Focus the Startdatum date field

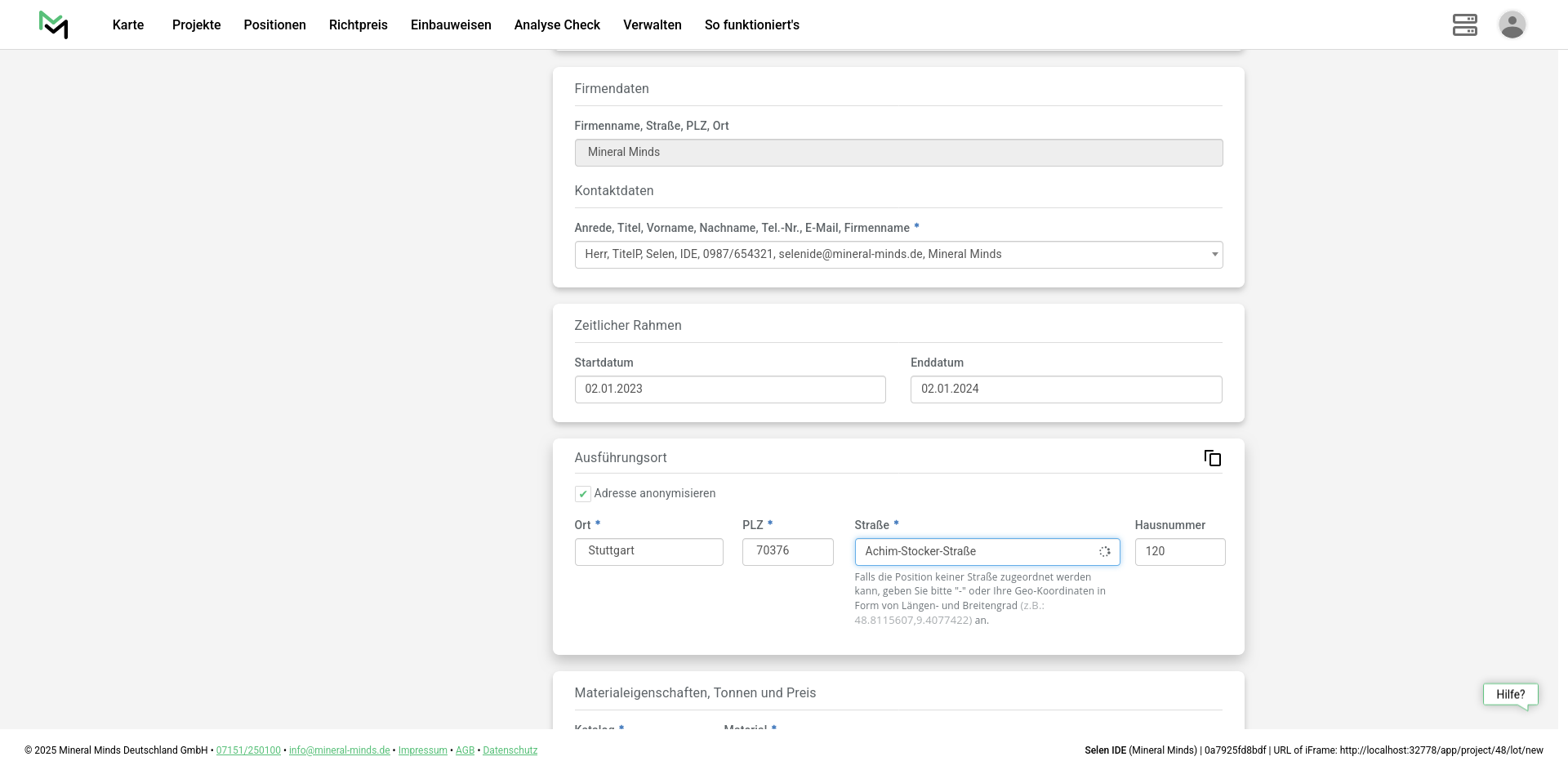729,389
